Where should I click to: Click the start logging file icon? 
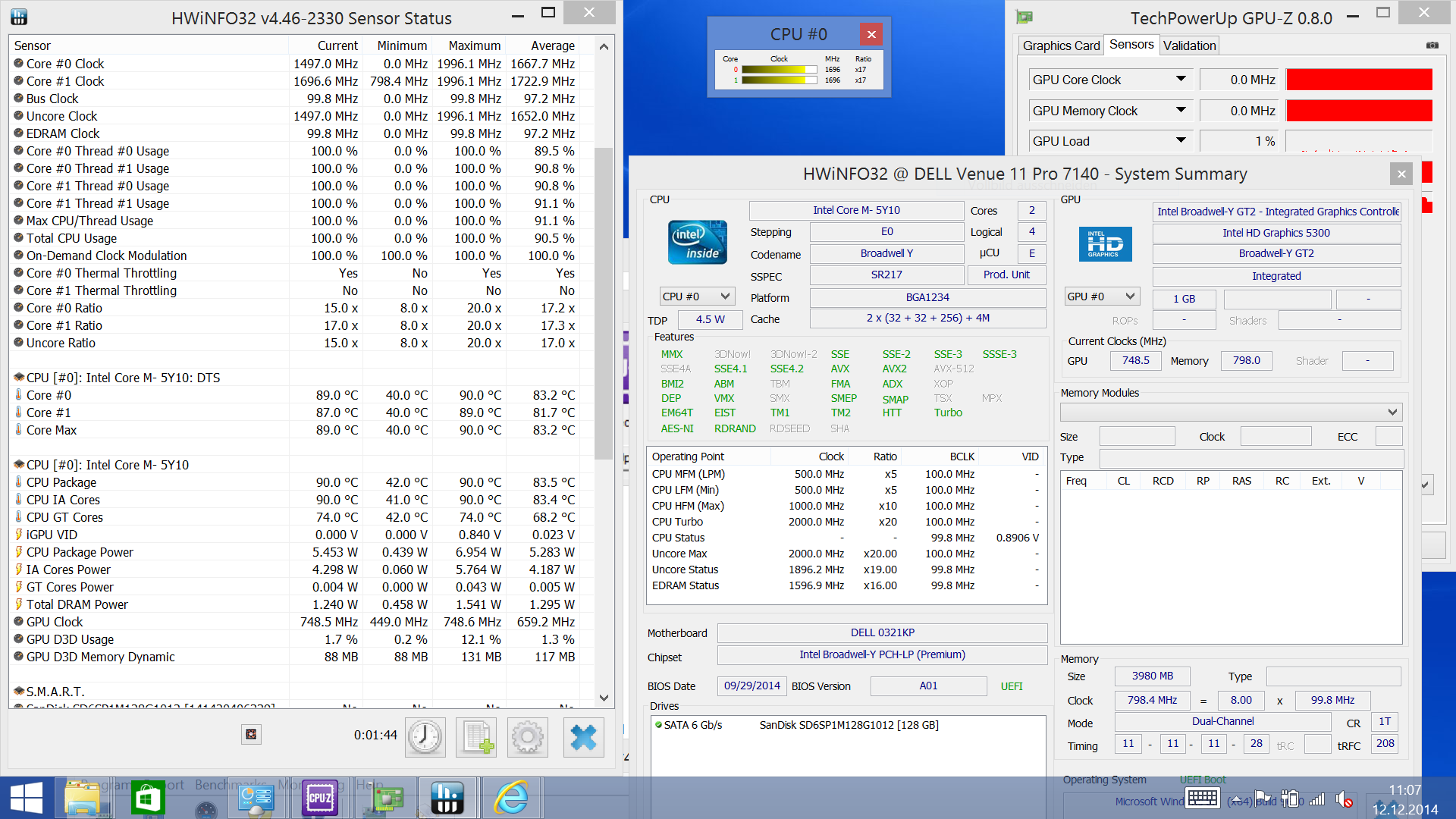pyautogui.click(x=476, y=737)
